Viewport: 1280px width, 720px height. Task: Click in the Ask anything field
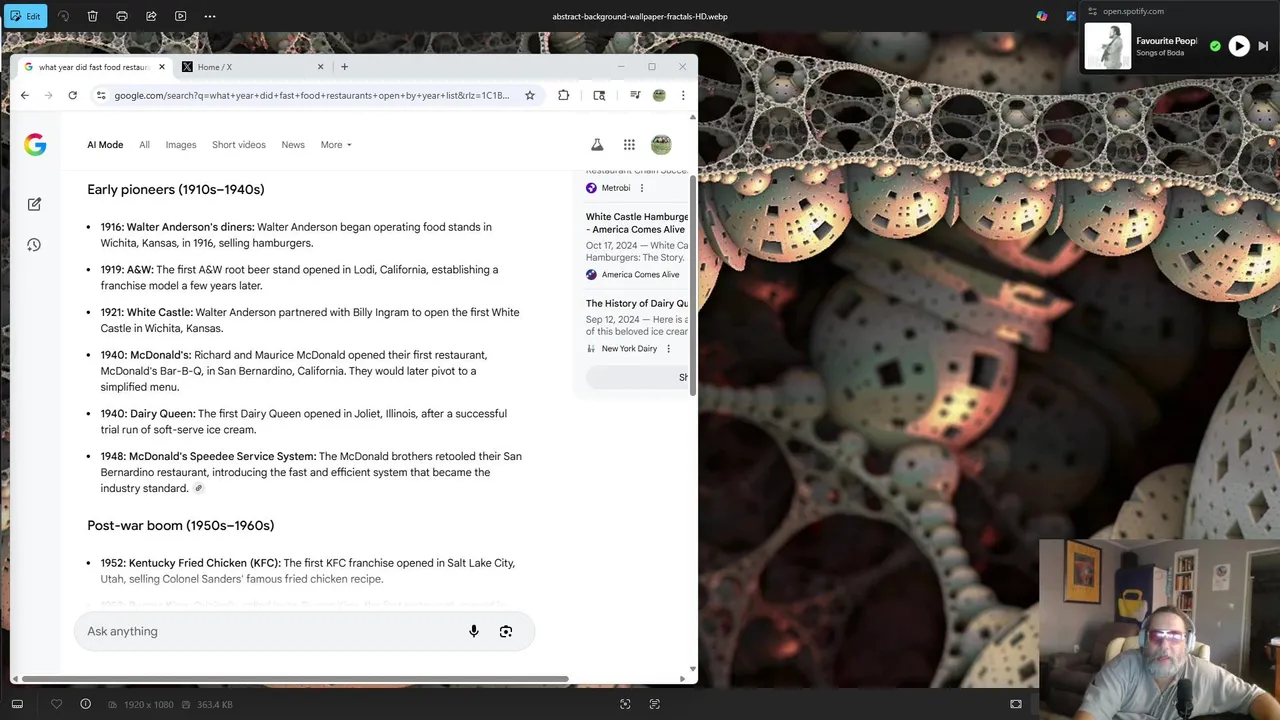(305, 631)
